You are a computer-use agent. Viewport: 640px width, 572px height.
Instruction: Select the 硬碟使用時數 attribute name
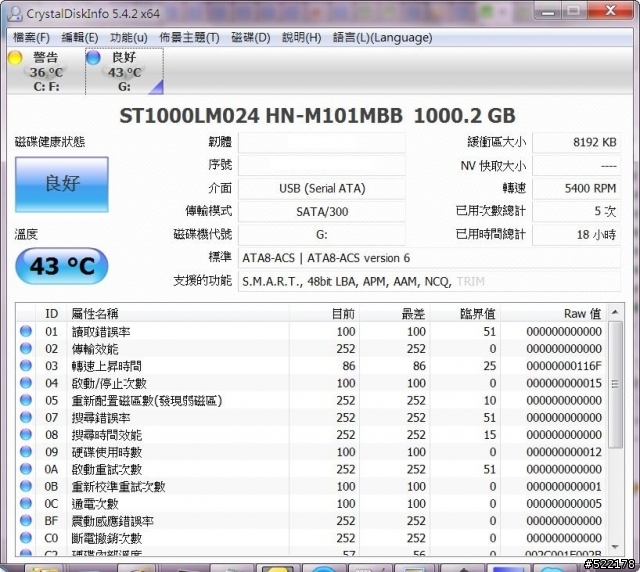[x=107, y=452]
